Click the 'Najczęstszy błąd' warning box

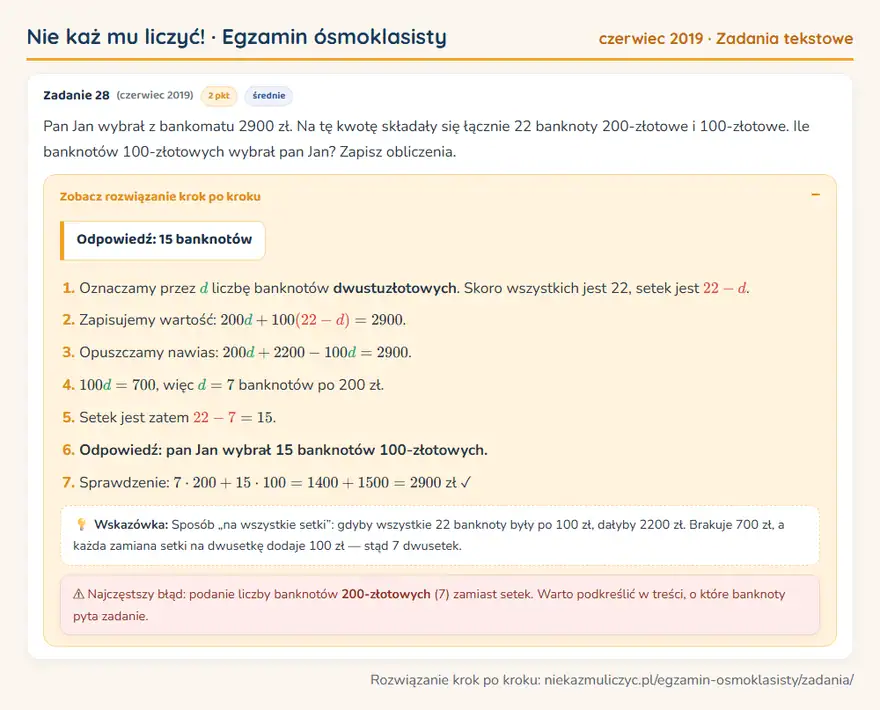pos(440,605)
